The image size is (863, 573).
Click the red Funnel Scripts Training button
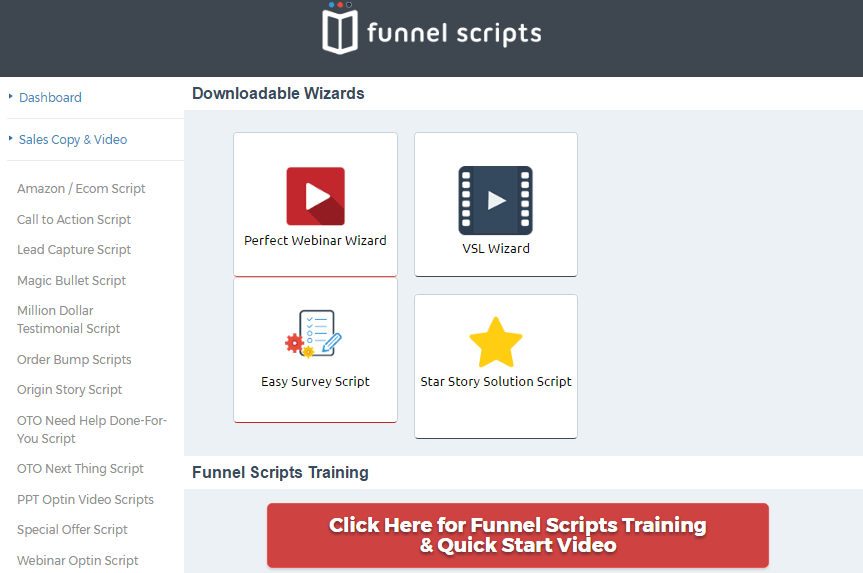pyautogui.click(x=518, y=535)
